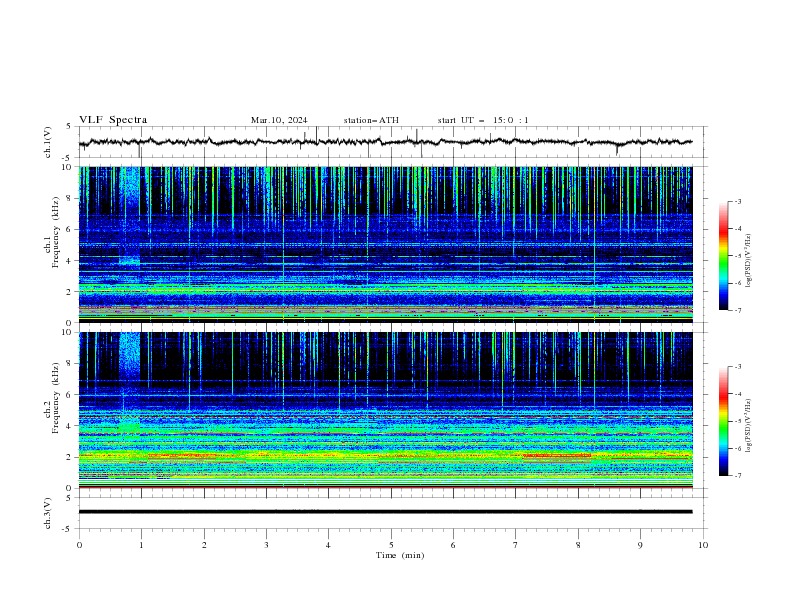Click time axis tick label "2"
792x612 pixels.
(204, 545)
